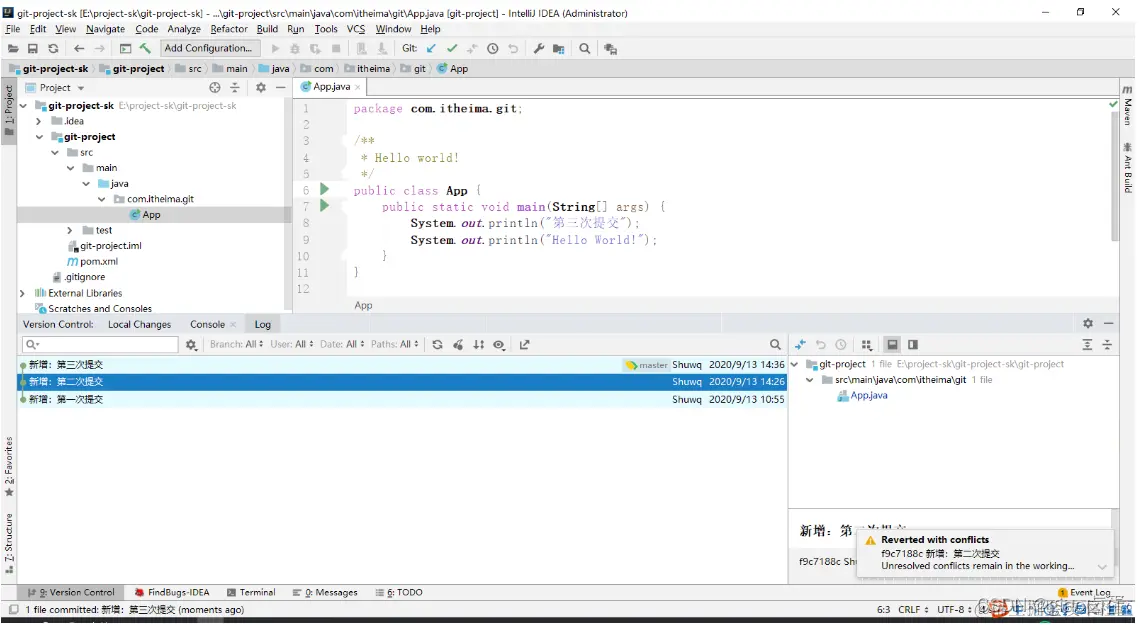Image resolution: width=1140 pixels, height=625 pixels.
Task: Switch to the Console tab
Action: click(207, 325)
